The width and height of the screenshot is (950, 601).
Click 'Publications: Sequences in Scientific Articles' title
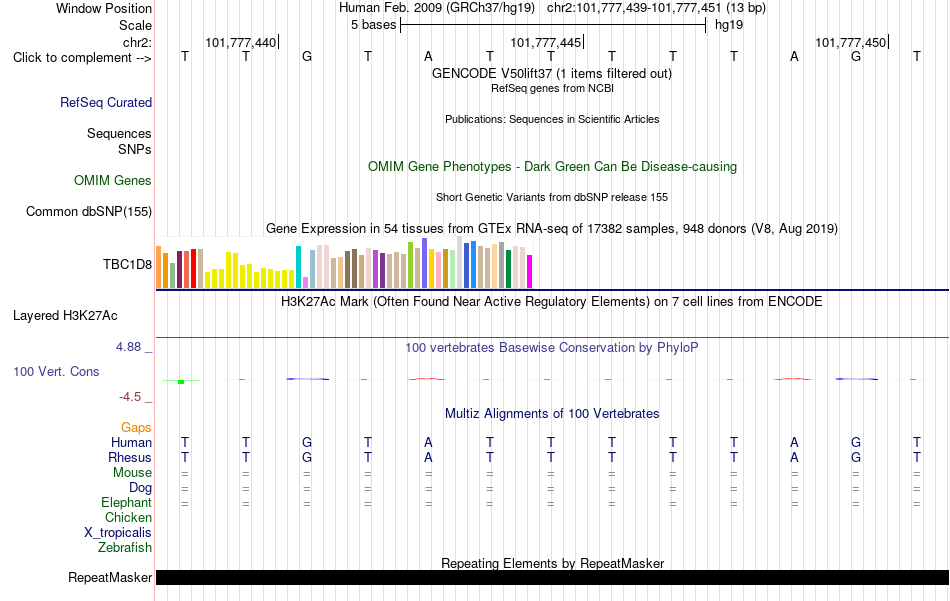(552, 119)
